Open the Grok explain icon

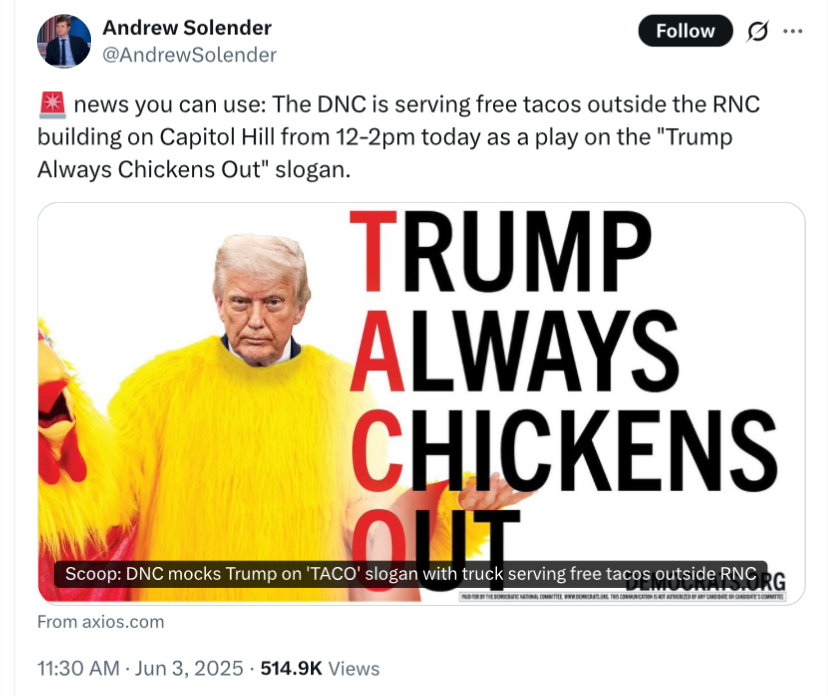coord(757,32)
